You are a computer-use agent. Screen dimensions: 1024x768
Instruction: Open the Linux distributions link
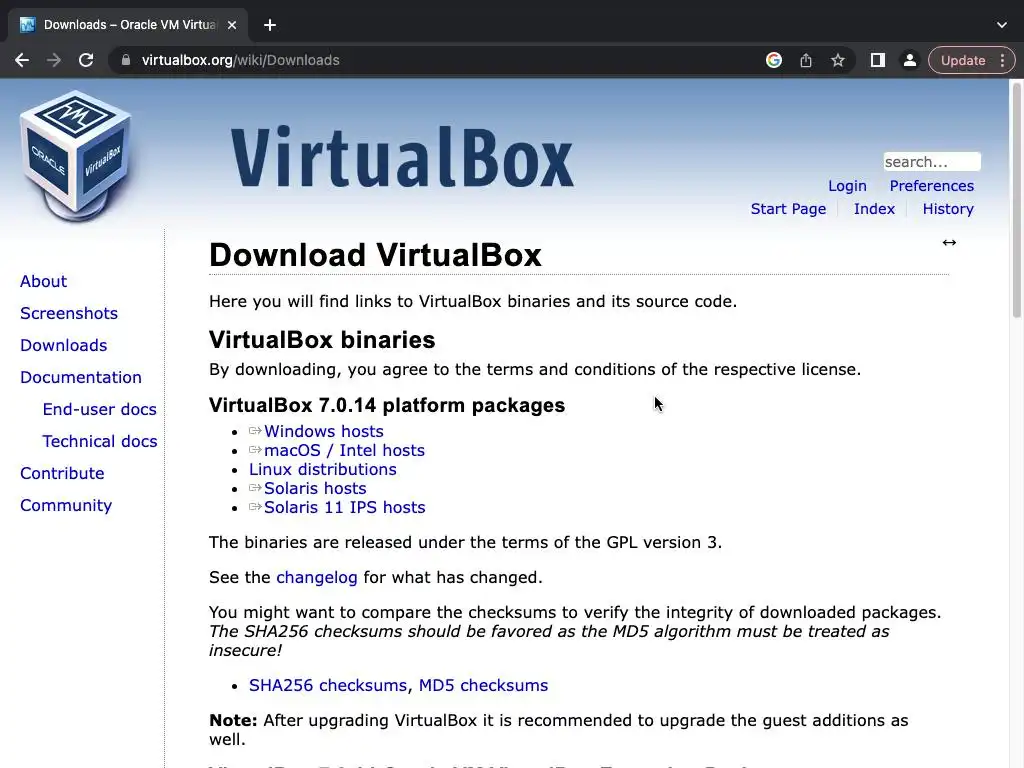point(323,470)
